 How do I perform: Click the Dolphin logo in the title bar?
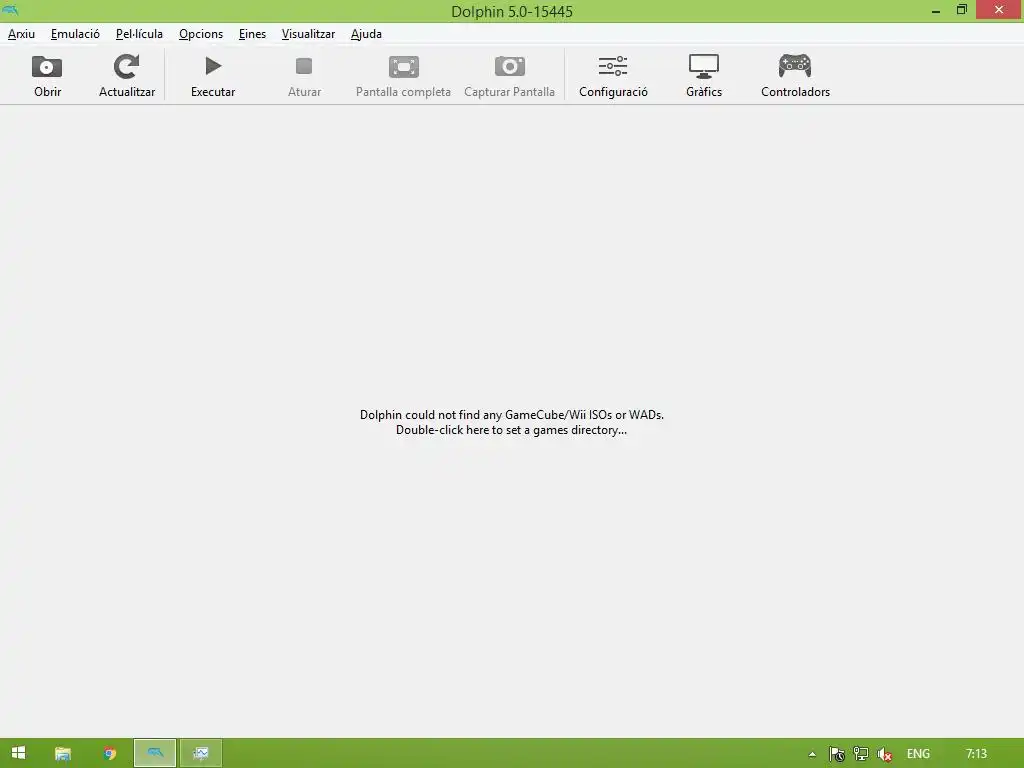10,10
